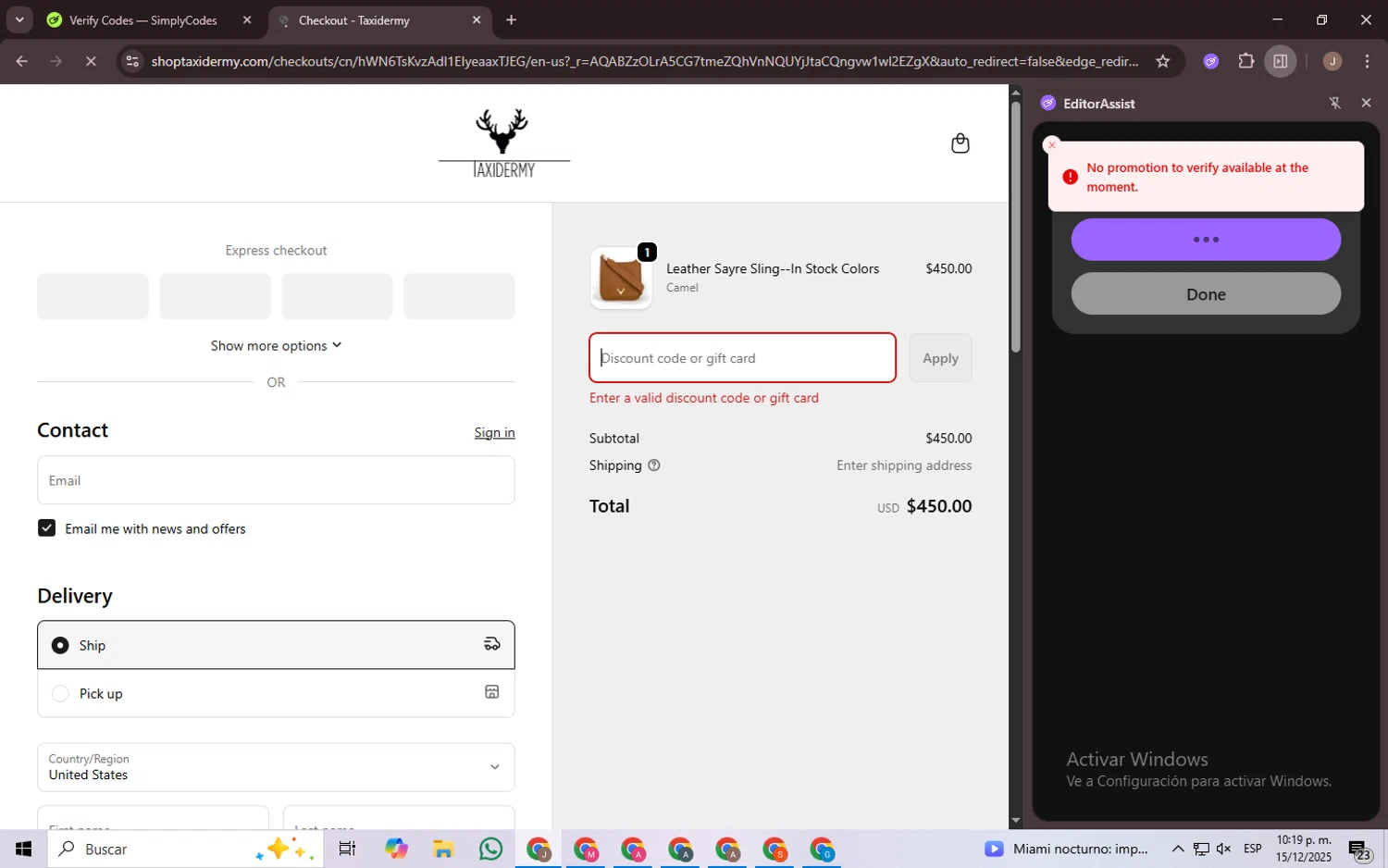Open the Chrome three-dot menu
Screen dimensions: 1388x868
[1367, 61]
